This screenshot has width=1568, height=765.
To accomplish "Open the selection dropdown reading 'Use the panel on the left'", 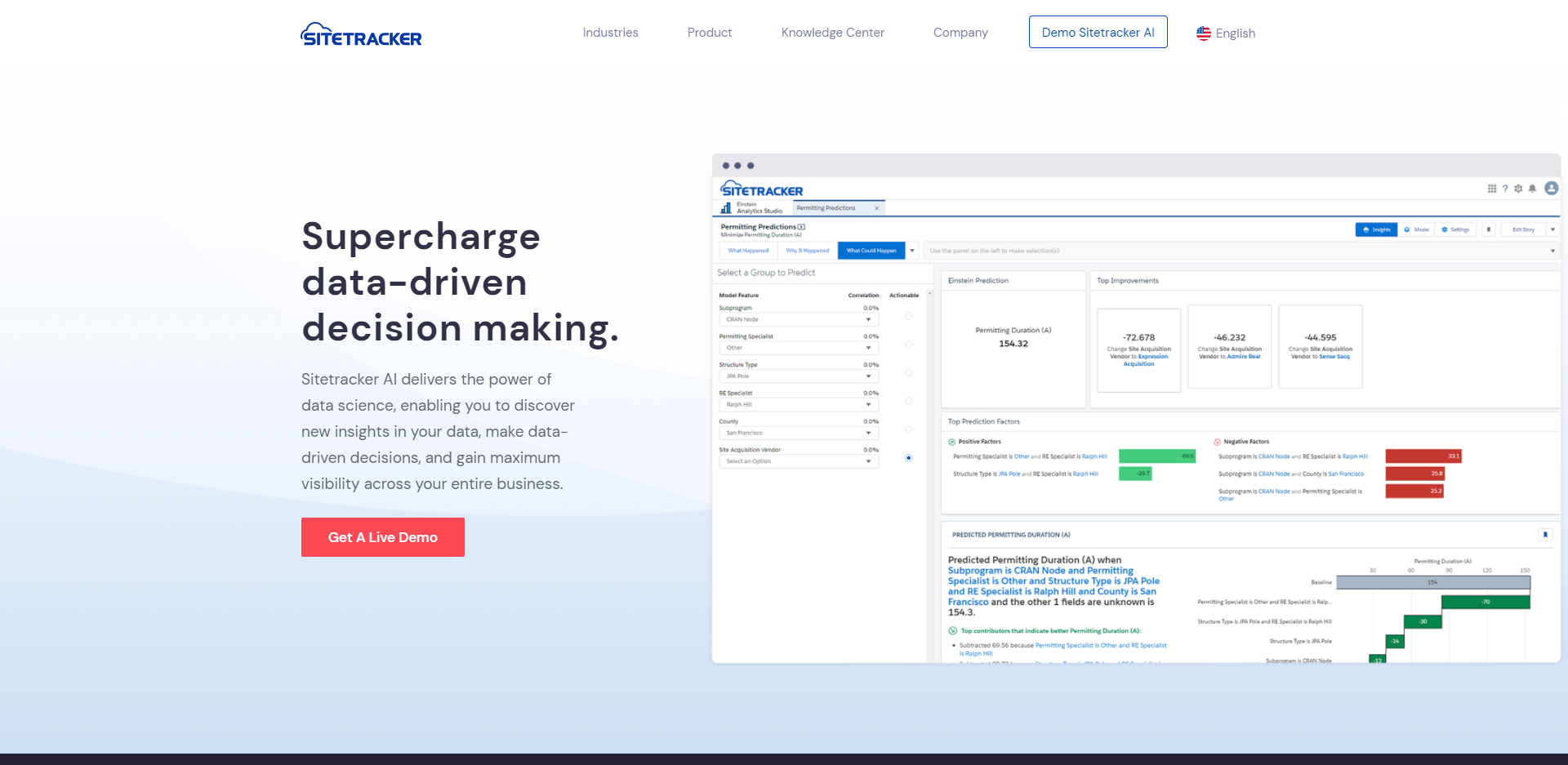I will 1241,251.
